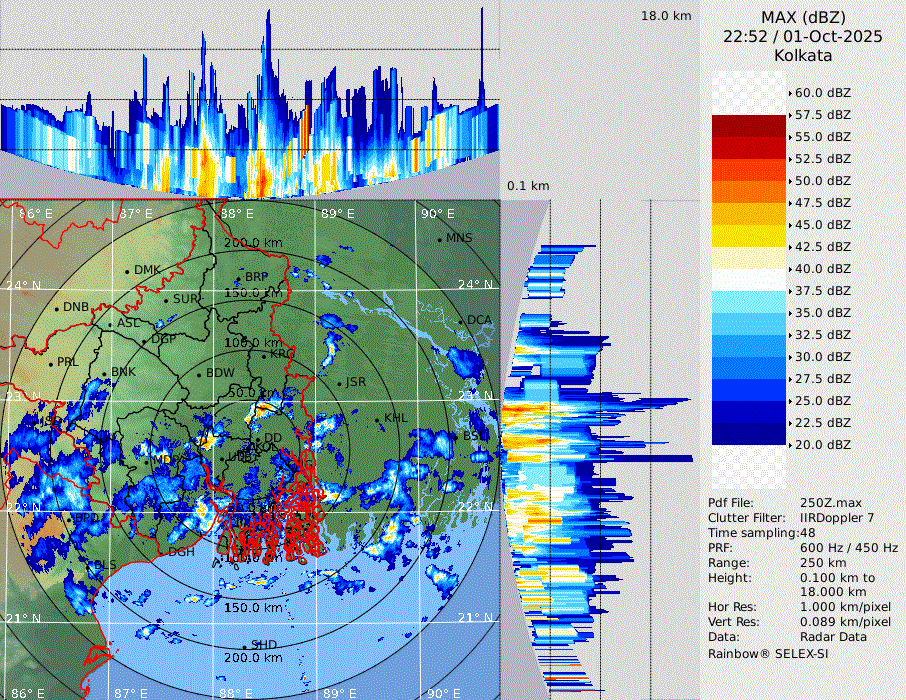Click the MAX (dBZ) title text
Image resolution: width=906 pixels, height=700 pixels.
(802, 17)
